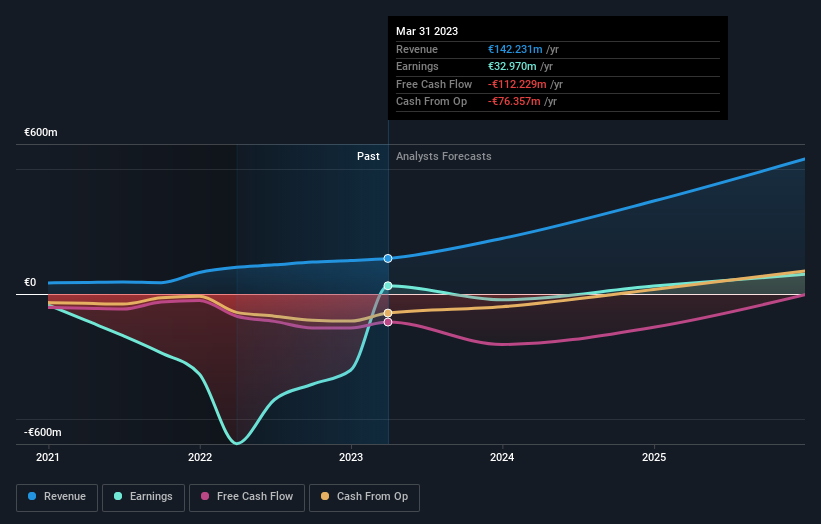Click the Mar 31 2023 tooltip date
The width and height of the screenshot is (821, 524).
(x=427, y=31)
